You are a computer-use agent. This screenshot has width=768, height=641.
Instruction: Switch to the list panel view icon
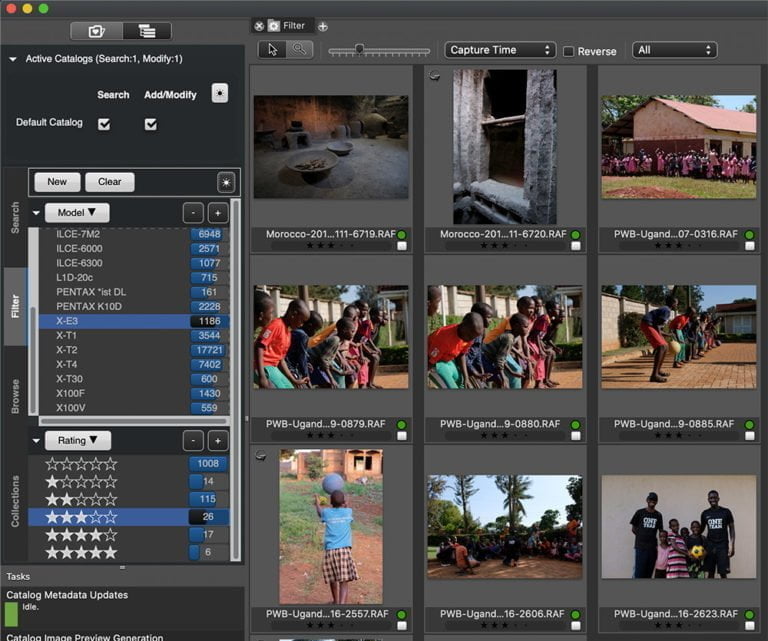pos(146,31)
